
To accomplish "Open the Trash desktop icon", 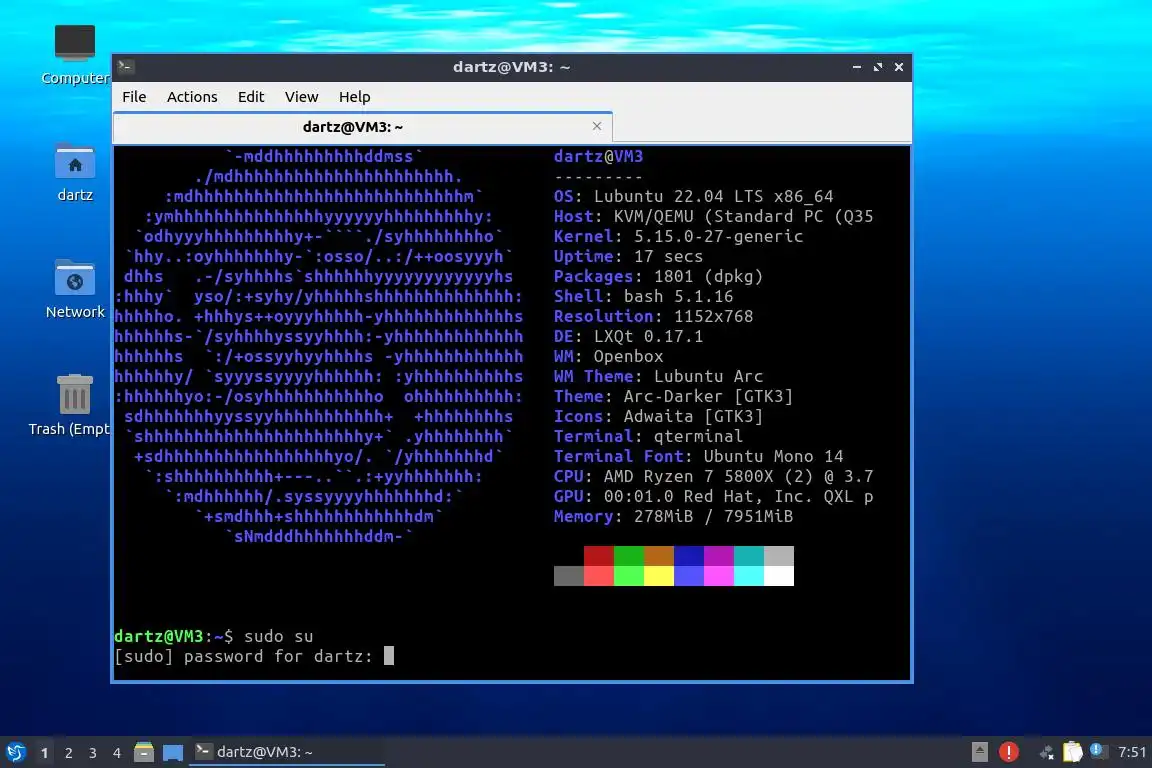I will point(75,404).
